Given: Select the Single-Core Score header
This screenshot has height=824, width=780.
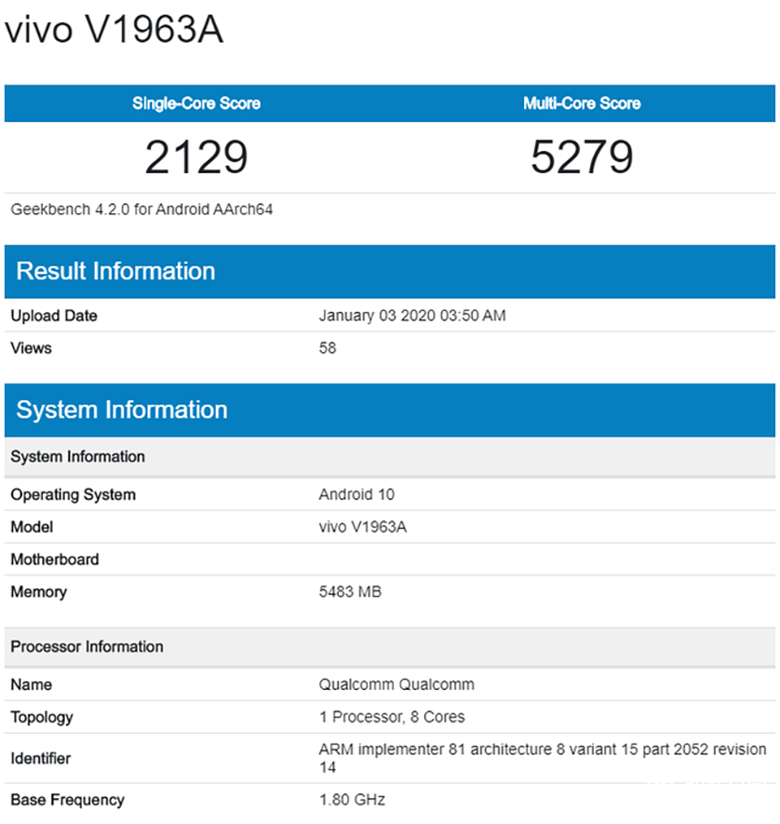Looking at the screenshot, I should pyautogui.click(x=196, y=103).
